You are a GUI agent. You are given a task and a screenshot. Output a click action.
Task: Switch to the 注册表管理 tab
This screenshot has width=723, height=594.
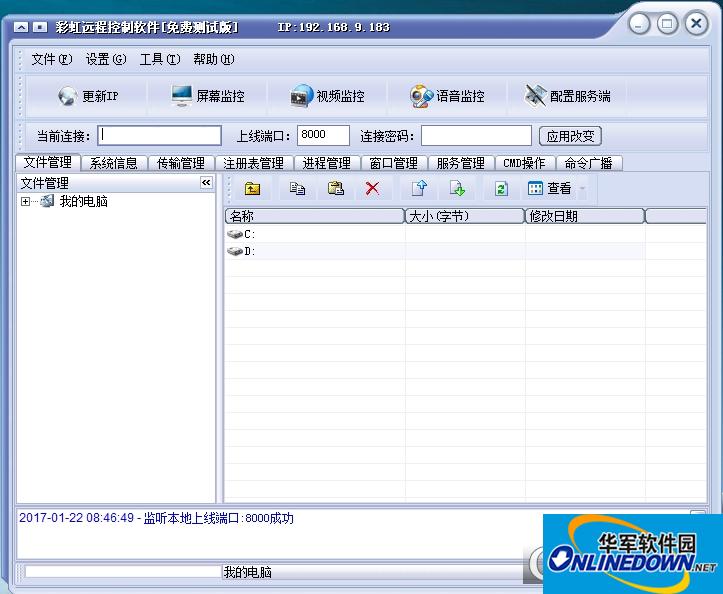tap(254, 163)
